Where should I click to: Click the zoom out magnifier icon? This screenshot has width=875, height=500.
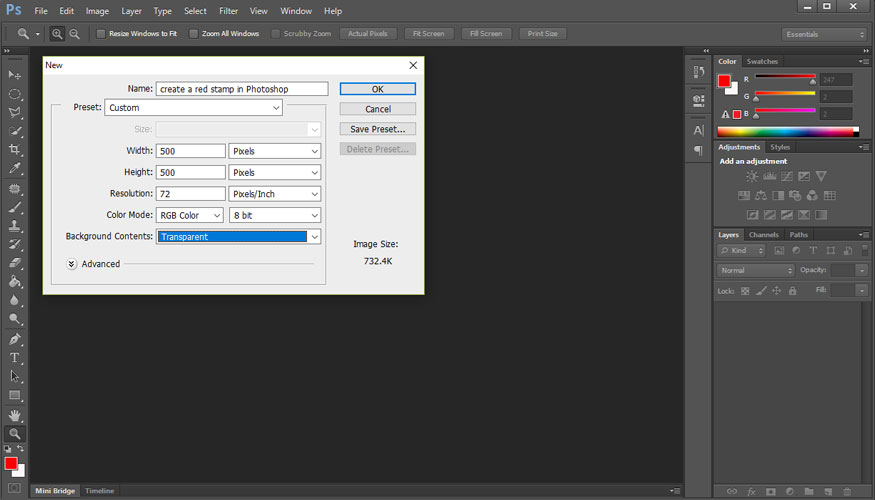(75, 34)
